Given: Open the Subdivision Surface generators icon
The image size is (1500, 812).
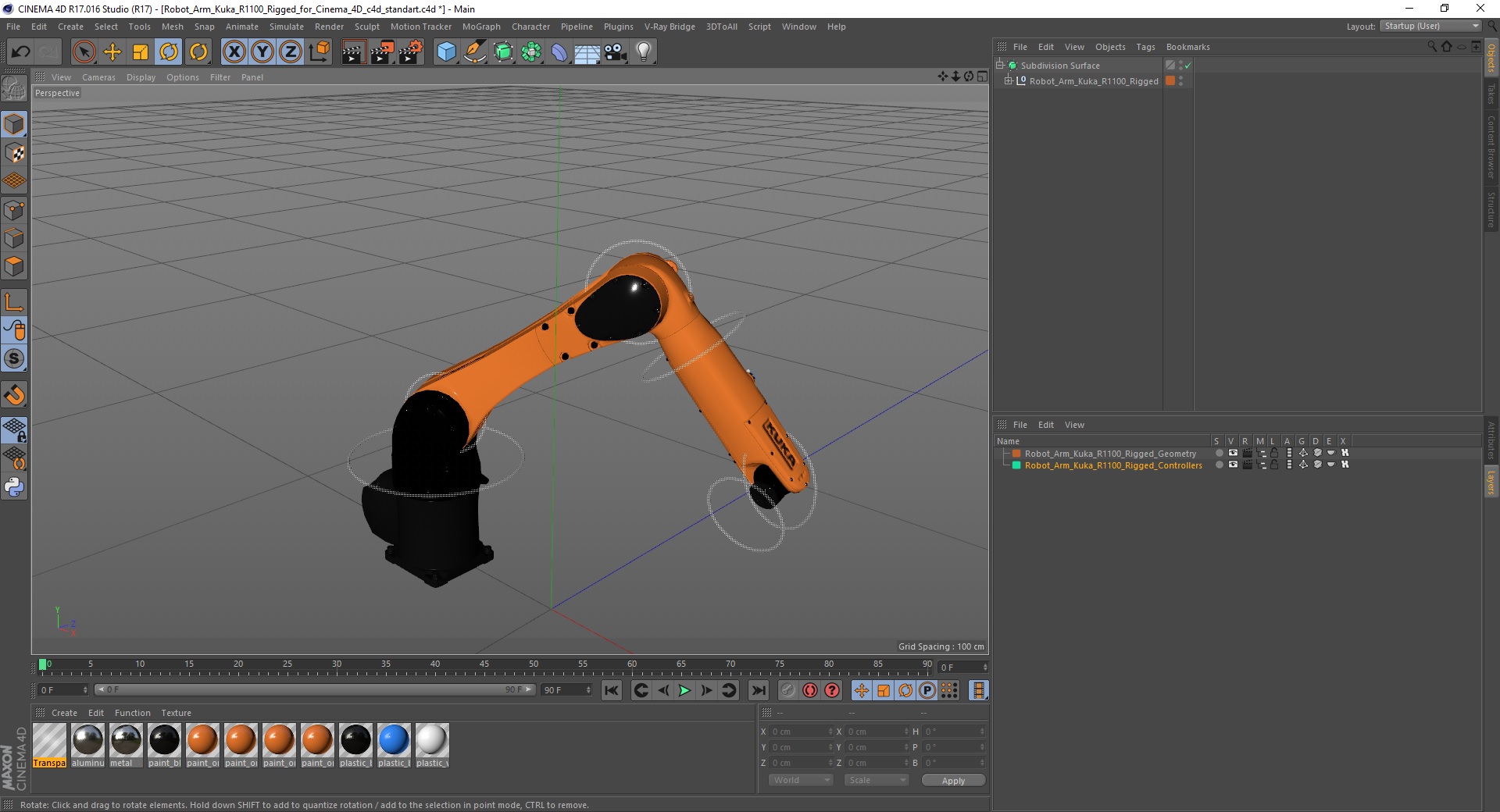Looking at the screenshot, I should tap(503, 52).
